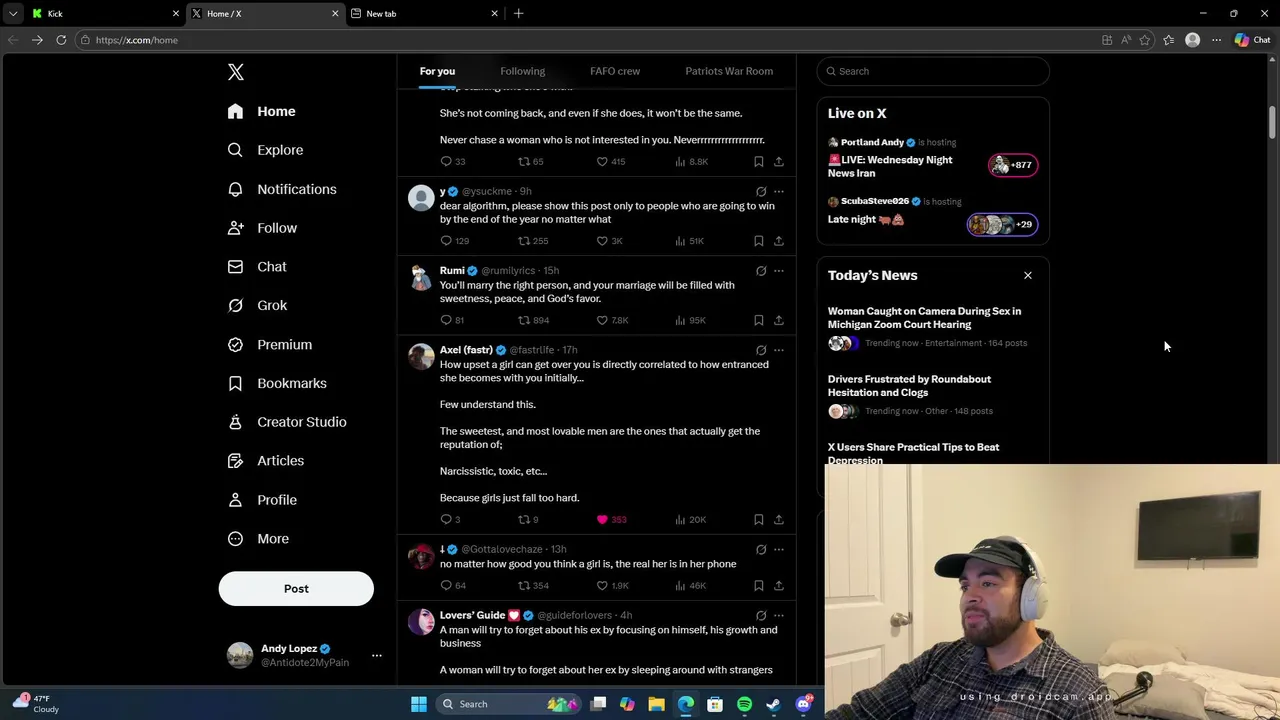The image size is (1280, 720).
Task: Open more options on Lovers' Guide post
Action: click(x=779, y=615)
